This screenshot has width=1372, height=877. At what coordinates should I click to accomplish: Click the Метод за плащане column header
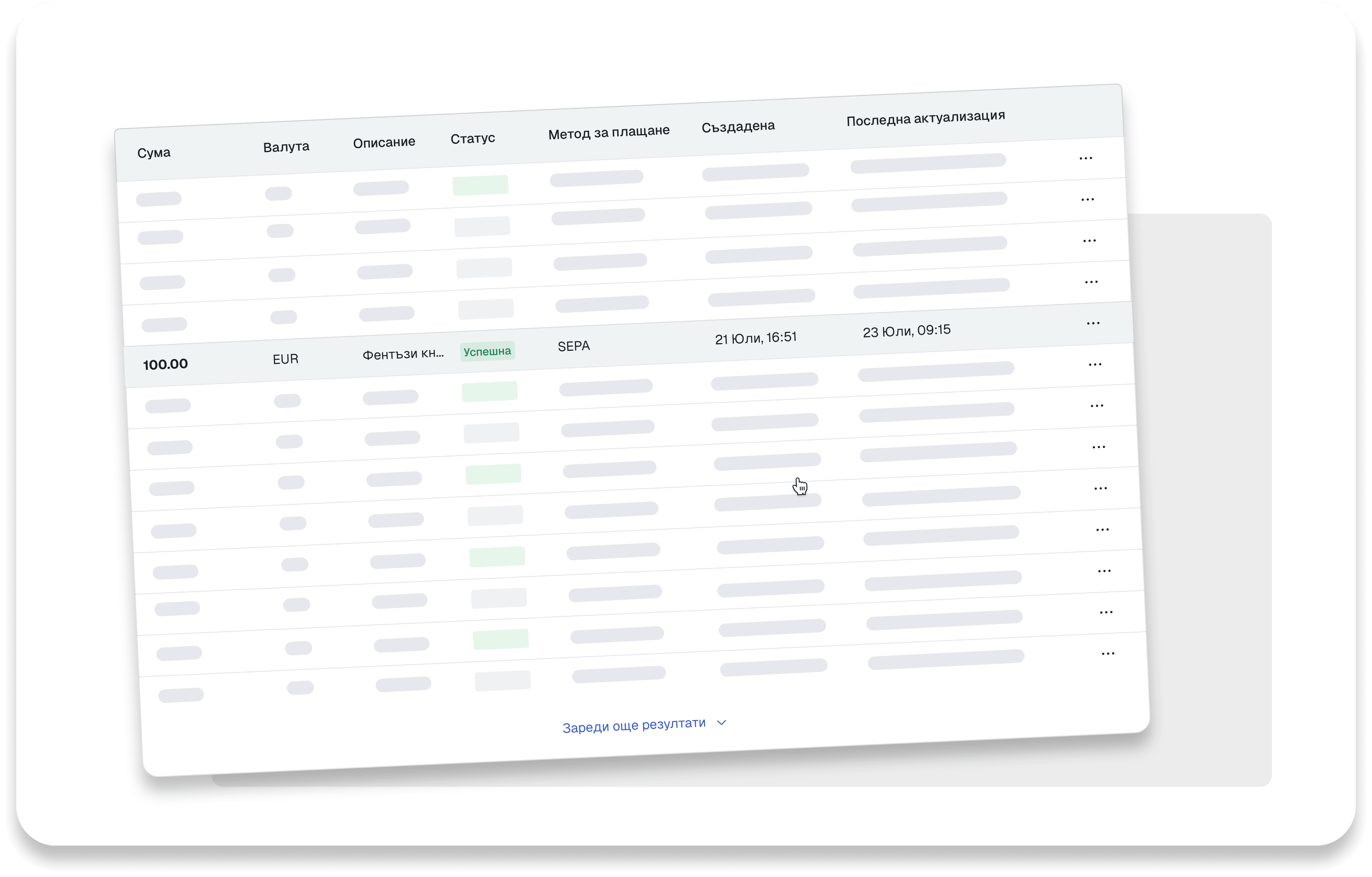click(x=609, y=132)
